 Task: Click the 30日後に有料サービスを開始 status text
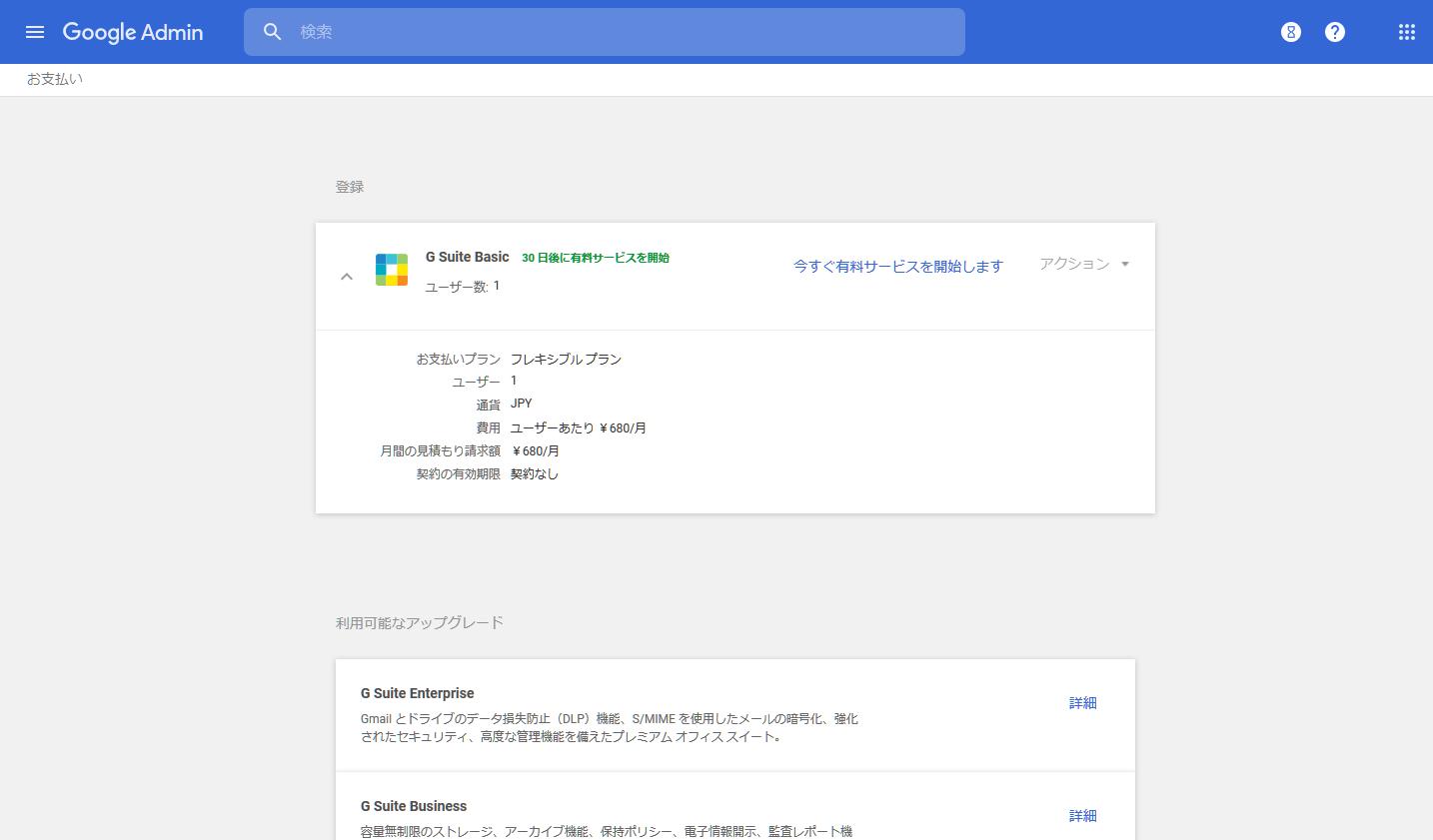(596, 258)
